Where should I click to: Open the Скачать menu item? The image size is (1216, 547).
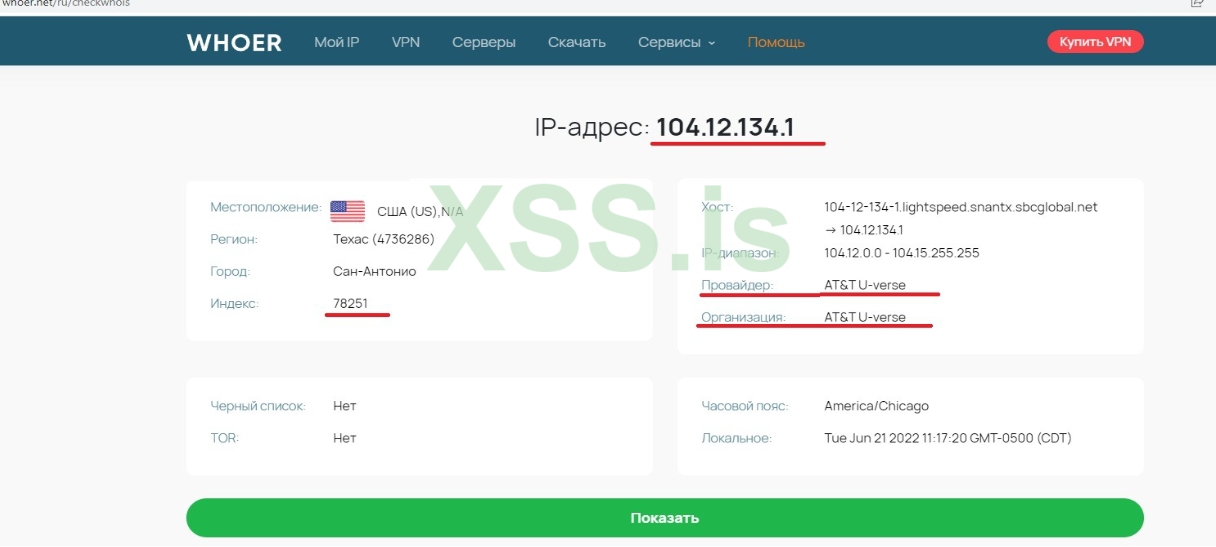pos(577,42)
